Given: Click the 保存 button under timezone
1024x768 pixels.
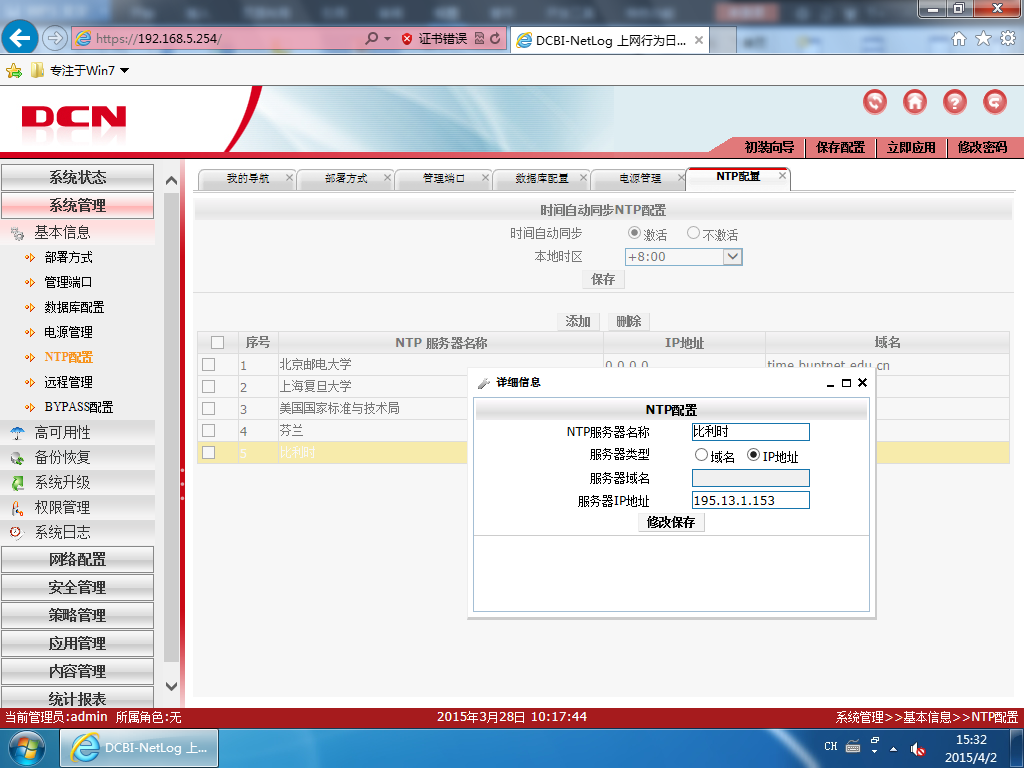Looking at the screenshot, I should (603, 280).
